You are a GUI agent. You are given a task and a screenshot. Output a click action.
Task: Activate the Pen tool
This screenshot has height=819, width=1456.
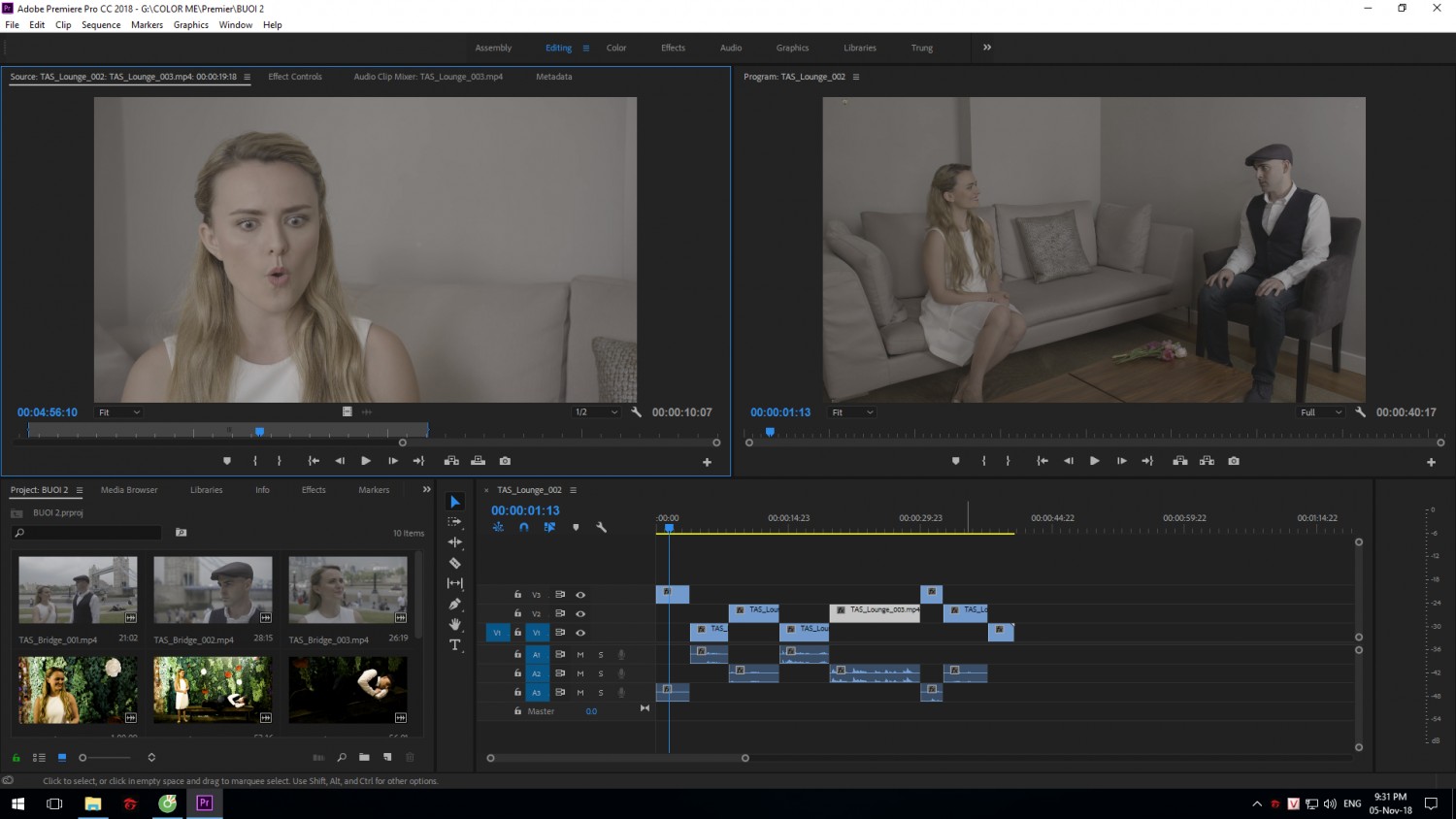(455, 604)
